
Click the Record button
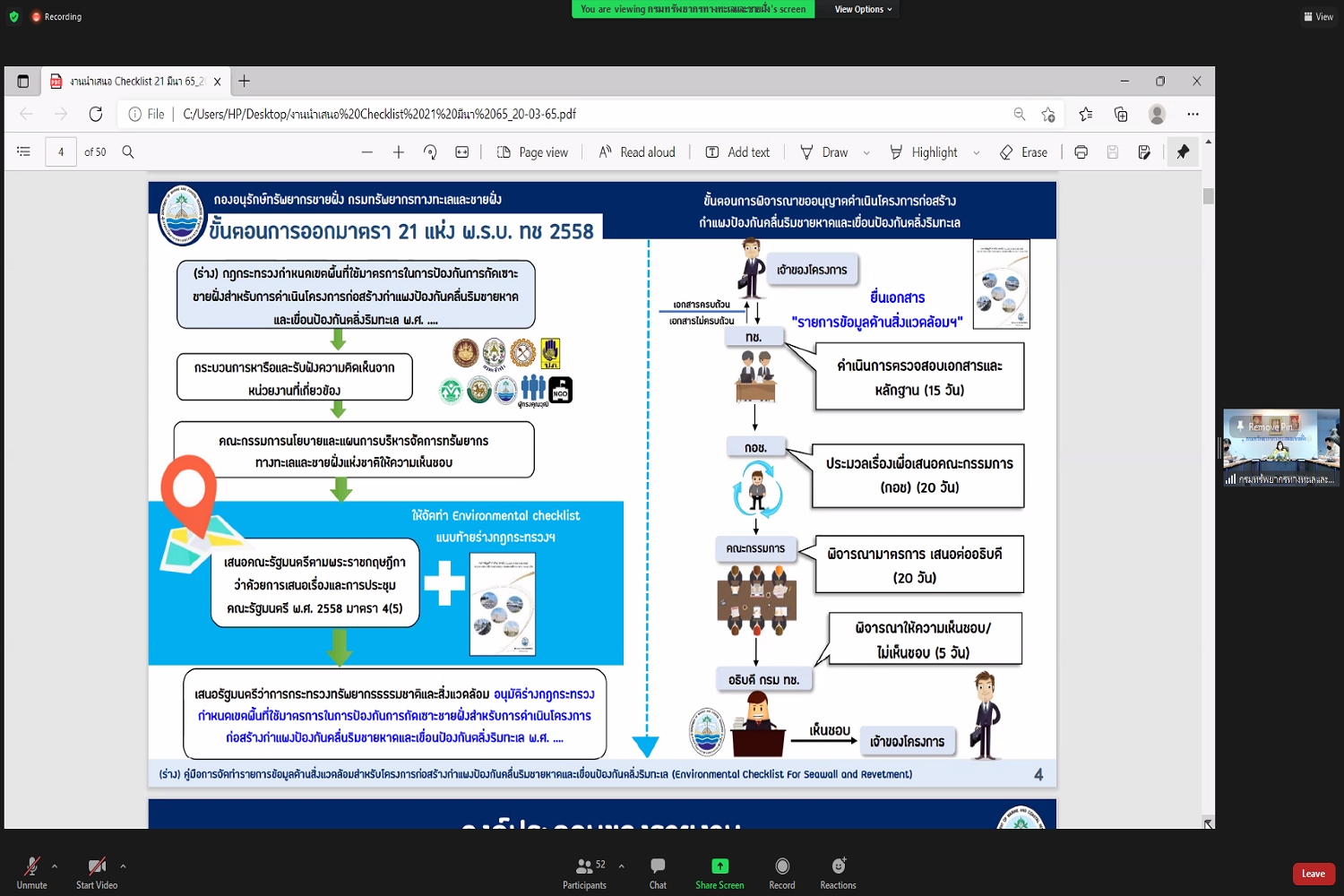pos(782,873)
